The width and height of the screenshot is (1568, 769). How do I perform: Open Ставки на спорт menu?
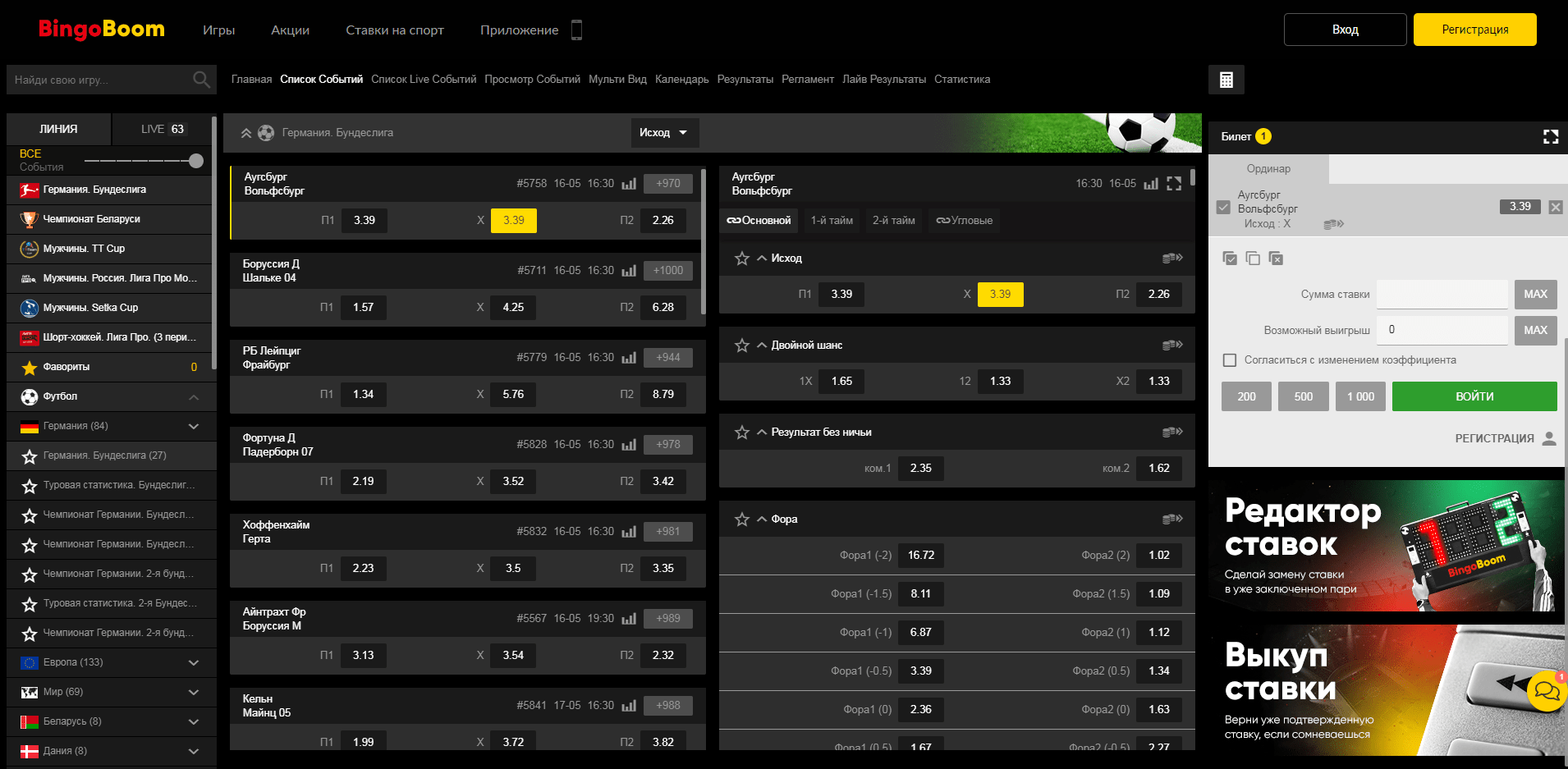(x=395, y=30)
